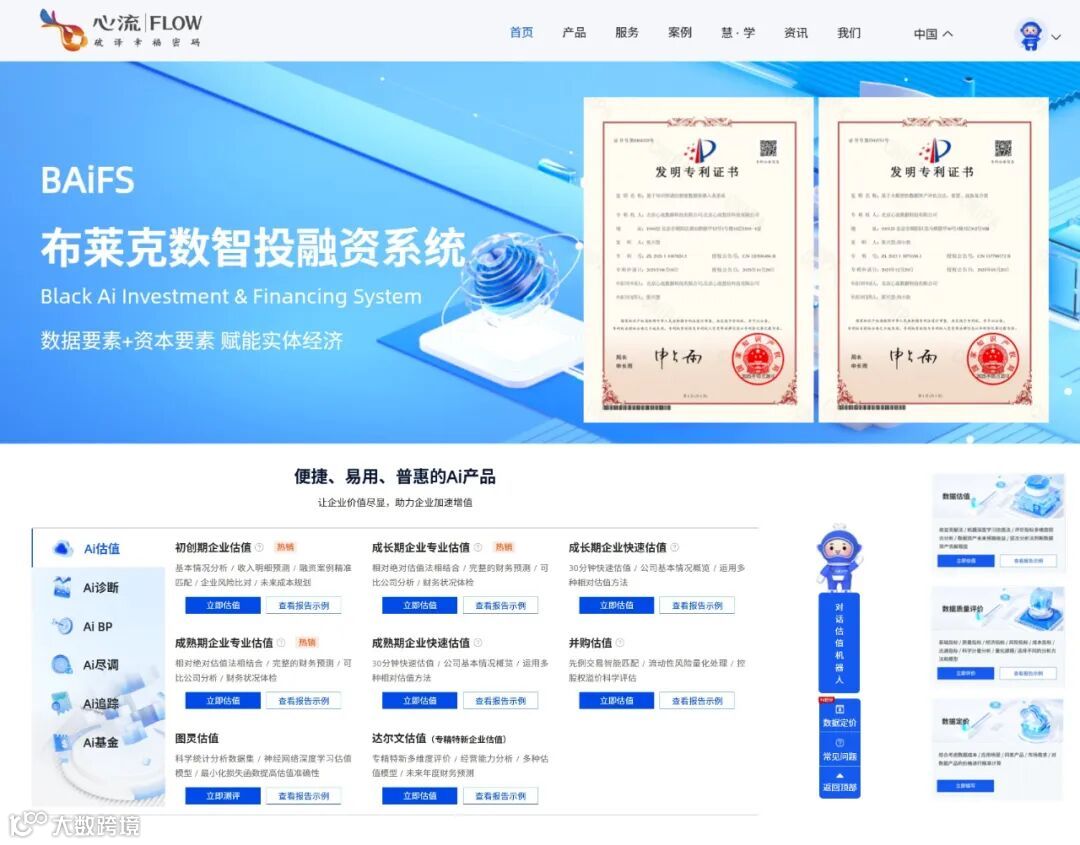1080x845 pixels.
Task: View the left patent certificate image
Action: point(699,260)
